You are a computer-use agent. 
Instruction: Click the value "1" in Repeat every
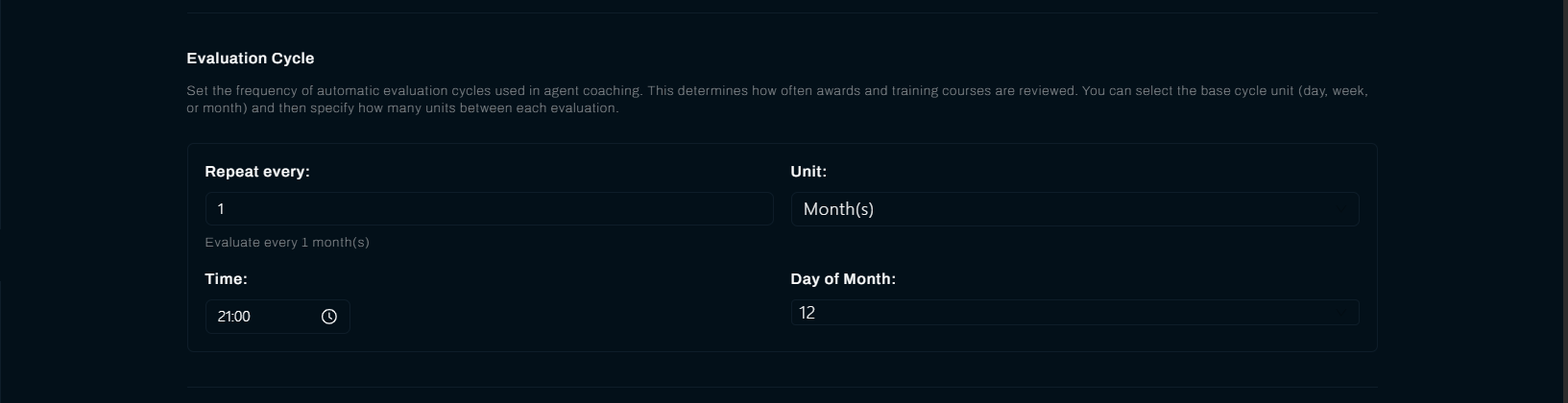(x=221, y=209)
